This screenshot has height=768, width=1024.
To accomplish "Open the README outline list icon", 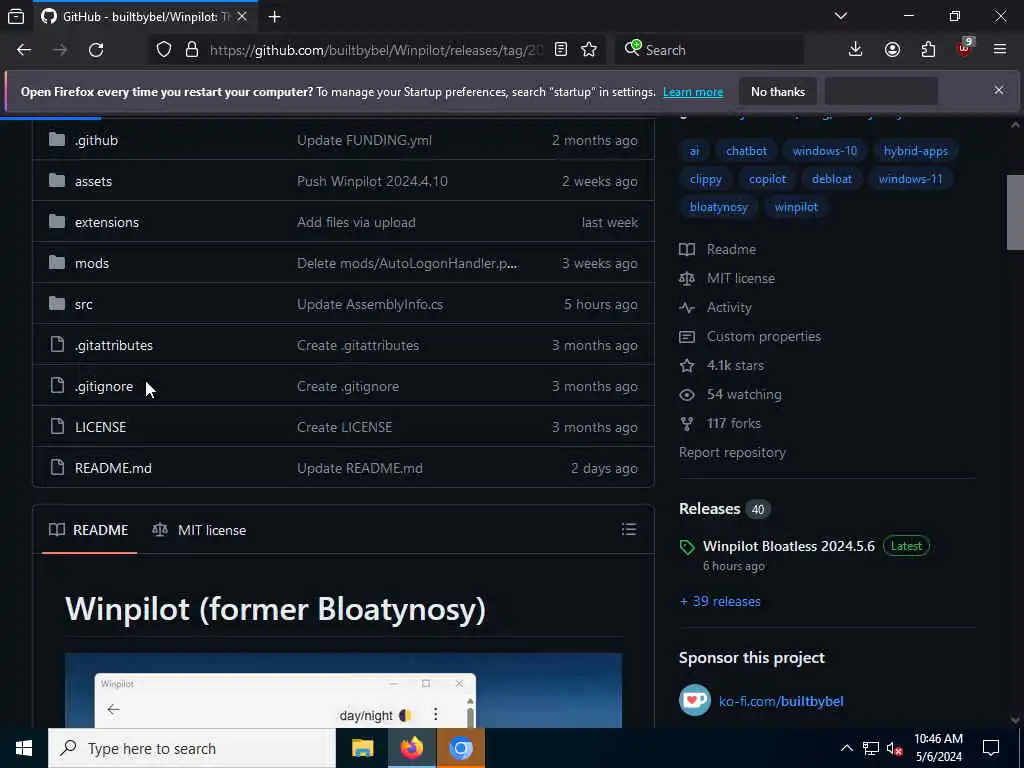I will tap(629, 530).
